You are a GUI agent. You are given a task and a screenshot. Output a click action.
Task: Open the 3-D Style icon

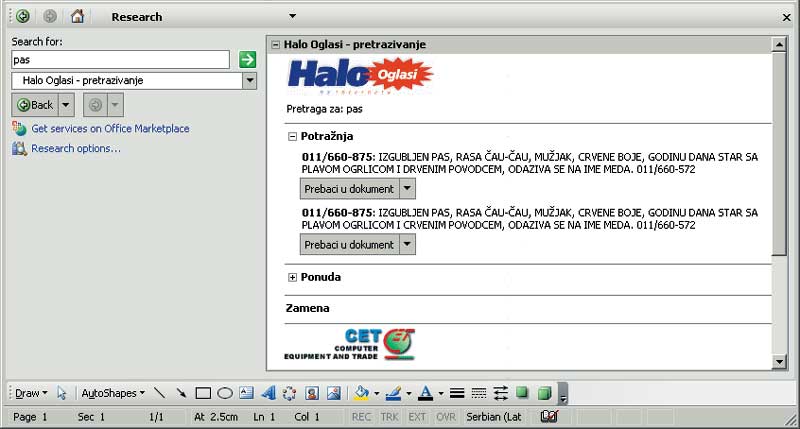(x=544, y=393)
